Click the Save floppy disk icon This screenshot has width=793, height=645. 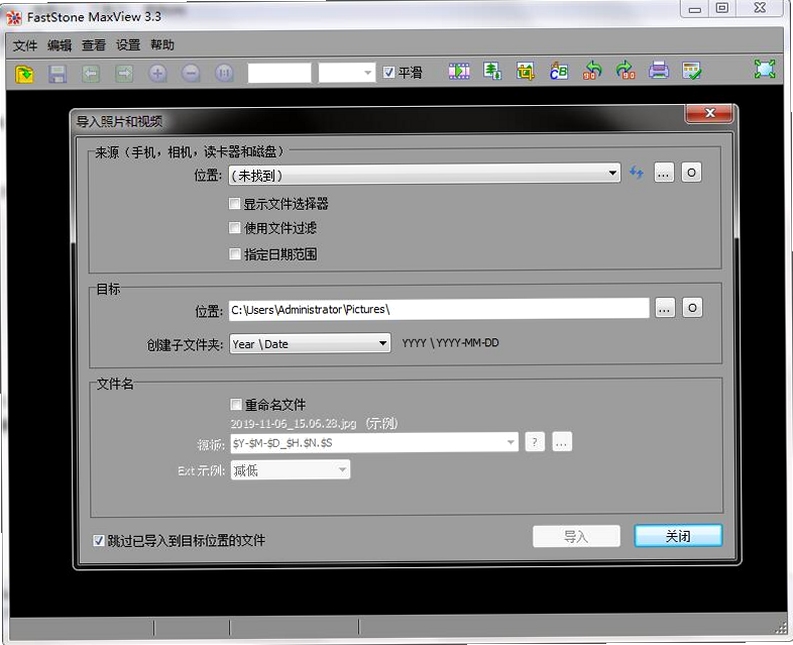point(58,74)
